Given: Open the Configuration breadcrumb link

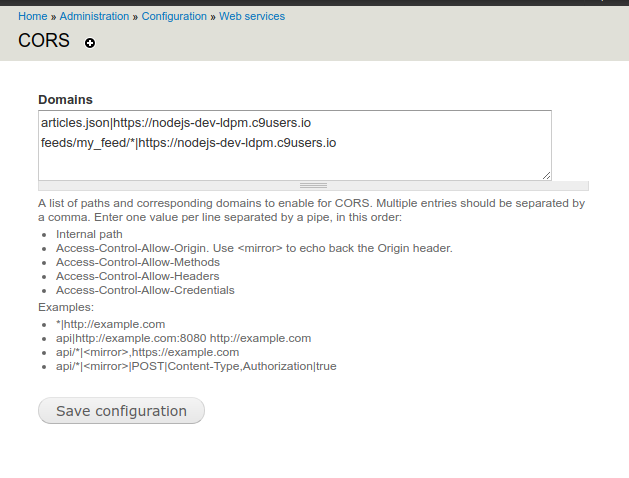Looking at the screenshot, I should (174, 16).
